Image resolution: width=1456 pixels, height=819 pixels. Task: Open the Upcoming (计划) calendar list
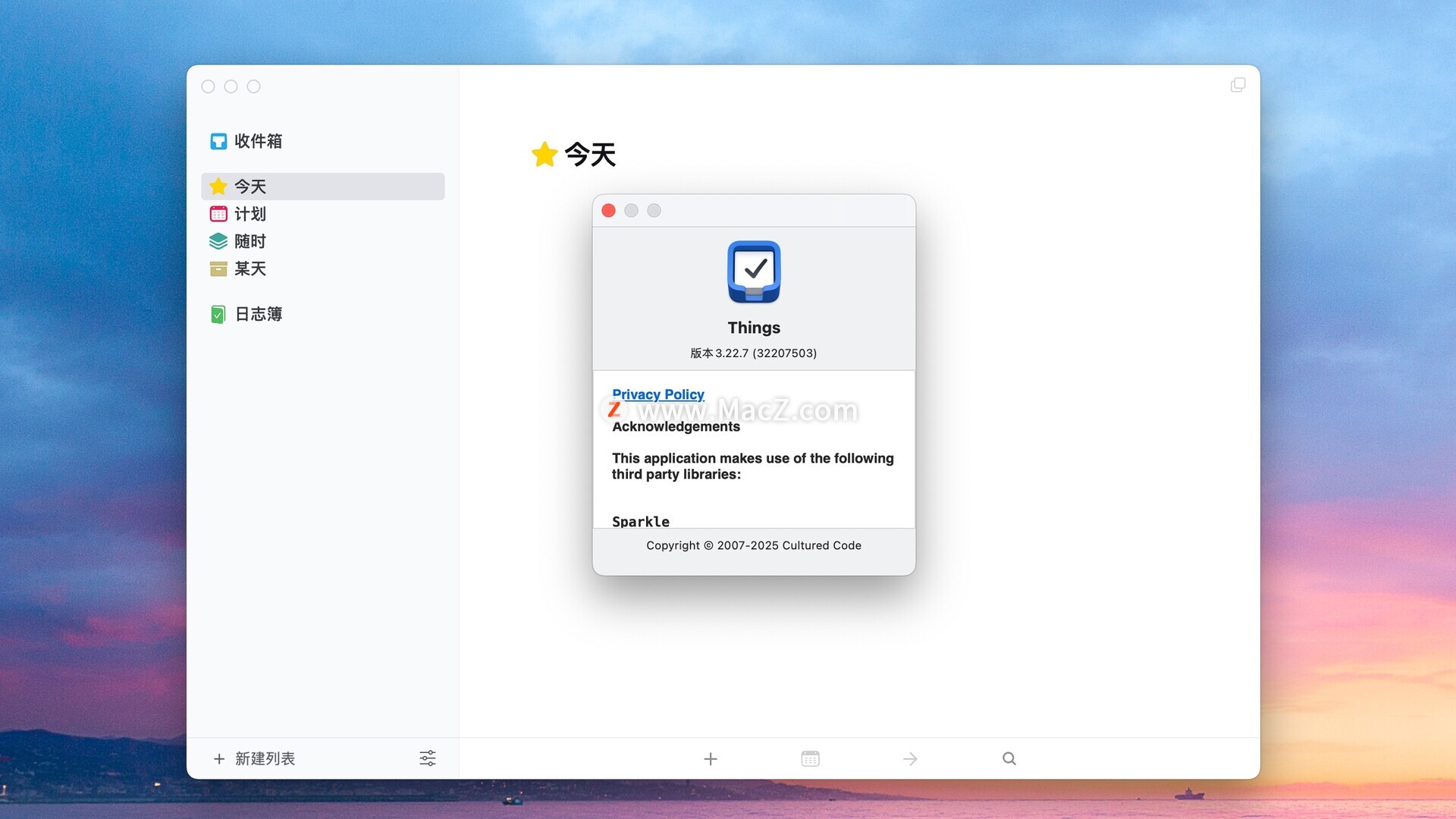tap(249, 214)
